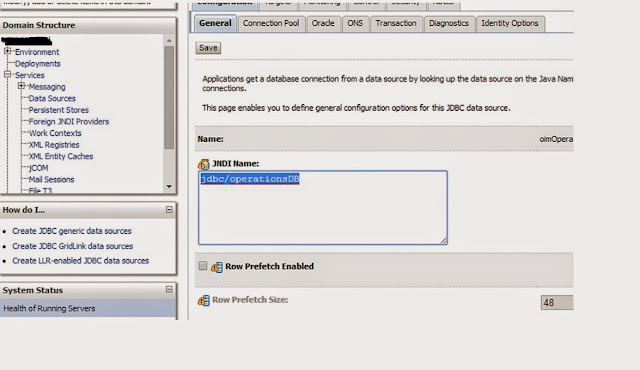Collapse the How do I panel
Viewport: 640px width, 370px height.
(x=169, y=209)
